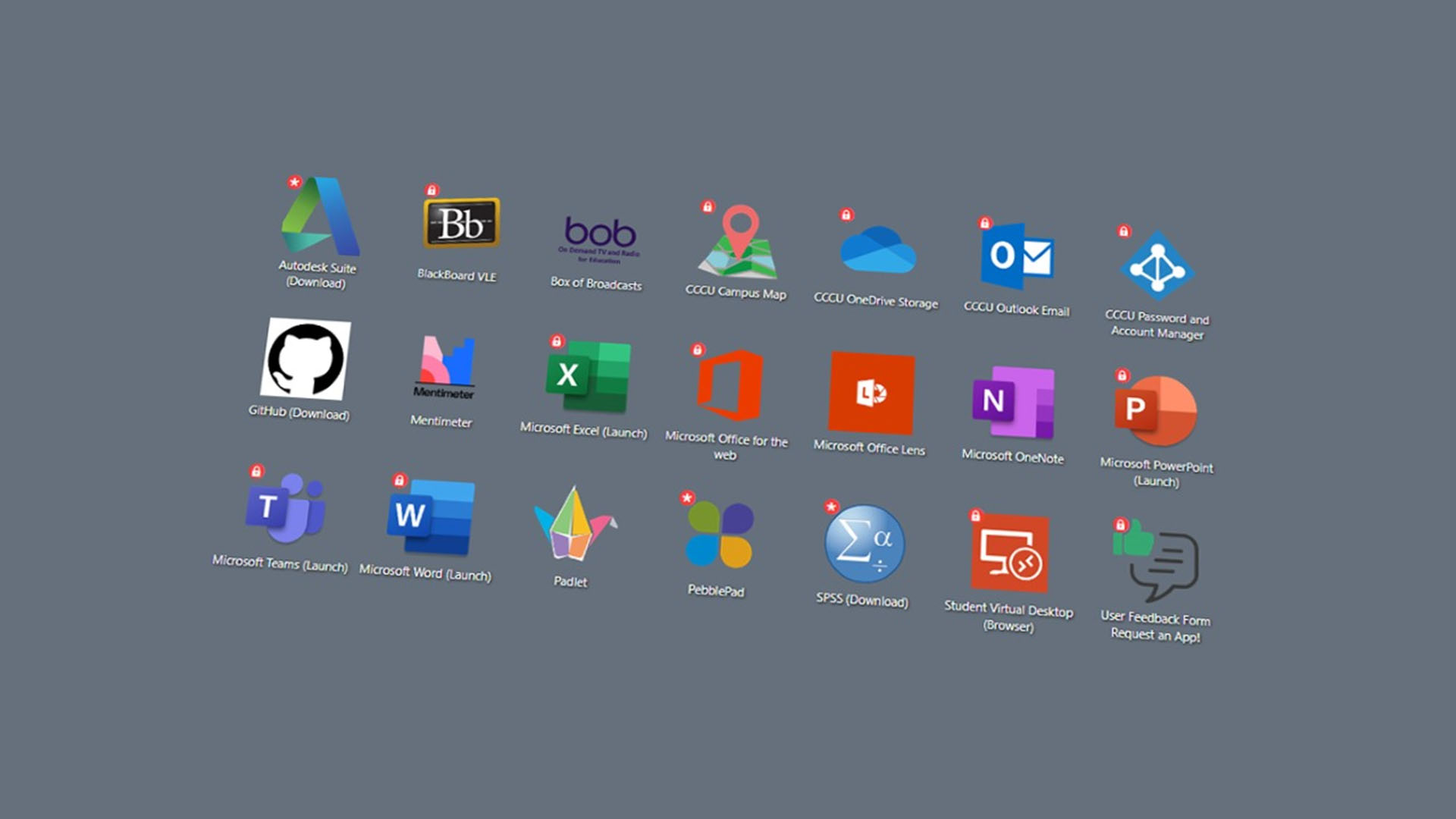Launch Microsoft Word icon
Viewport: 1456px width, 819px height.
(431, 517)
